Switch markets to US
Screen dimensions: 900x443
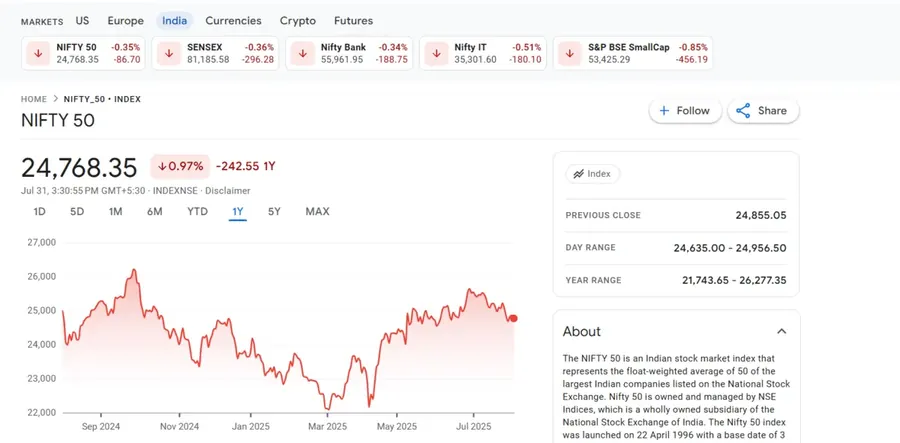82,21
